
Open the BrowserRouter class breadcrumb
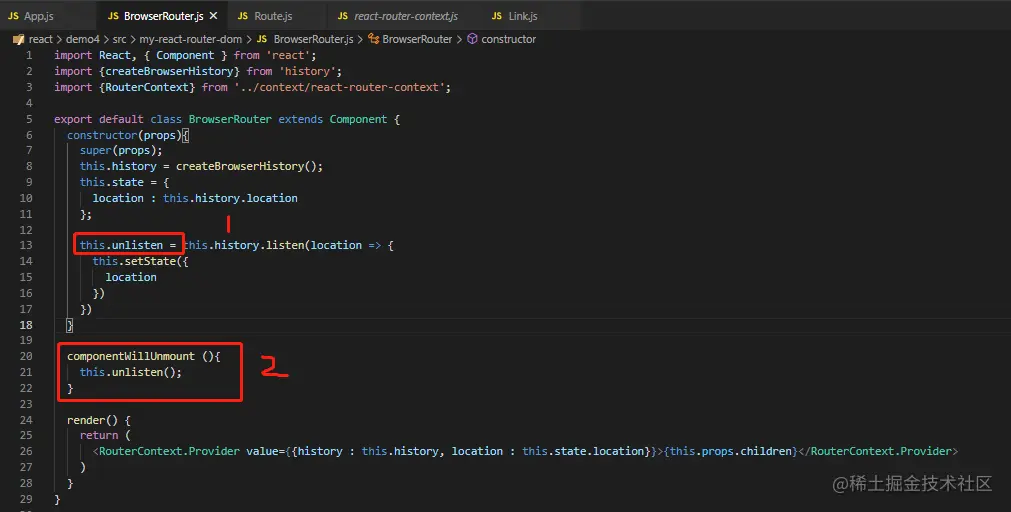(417, 39)
